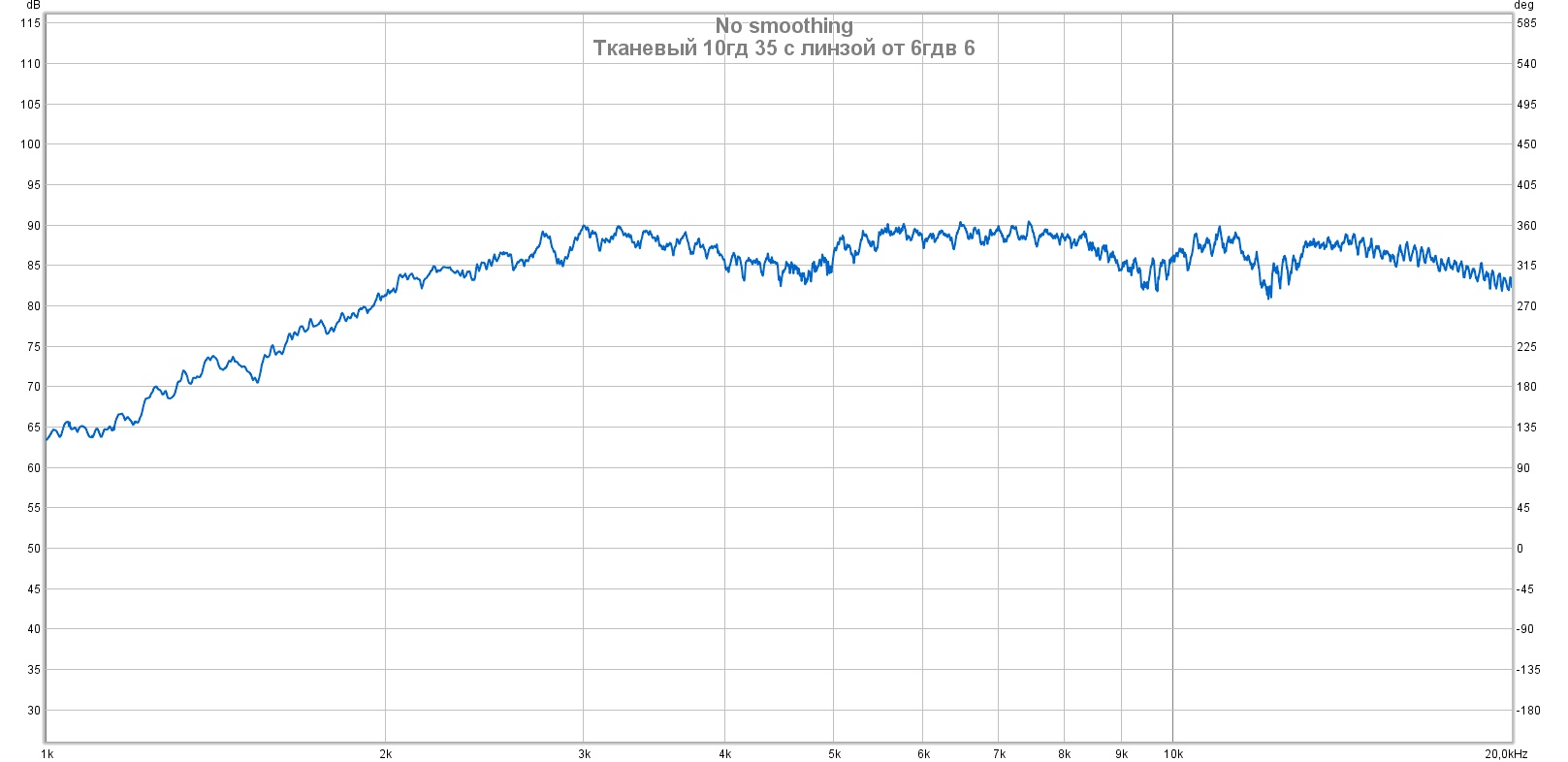Select the "135" degree scale value

pos(1527,428)
